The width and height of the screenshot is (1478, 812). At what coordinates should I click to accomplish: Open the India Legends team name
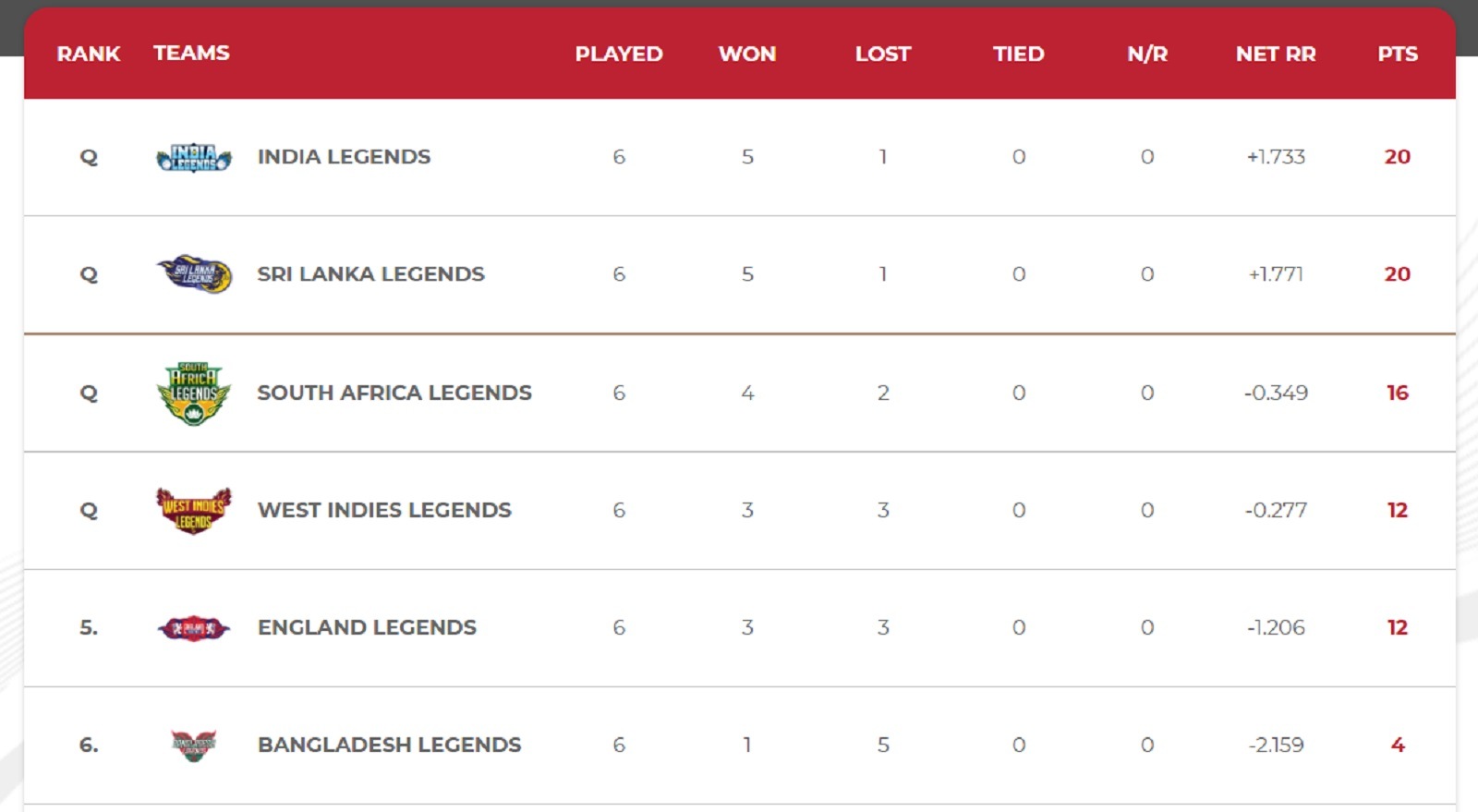(344, 157)
